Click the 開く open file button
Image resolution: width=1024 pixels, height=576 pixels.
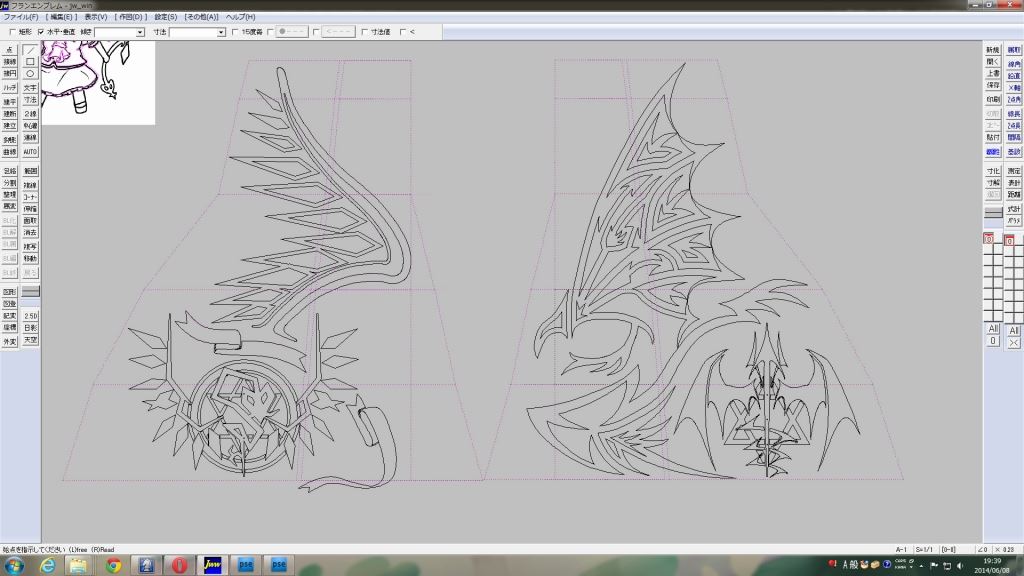pyautogui.click(x=993, y=62)
